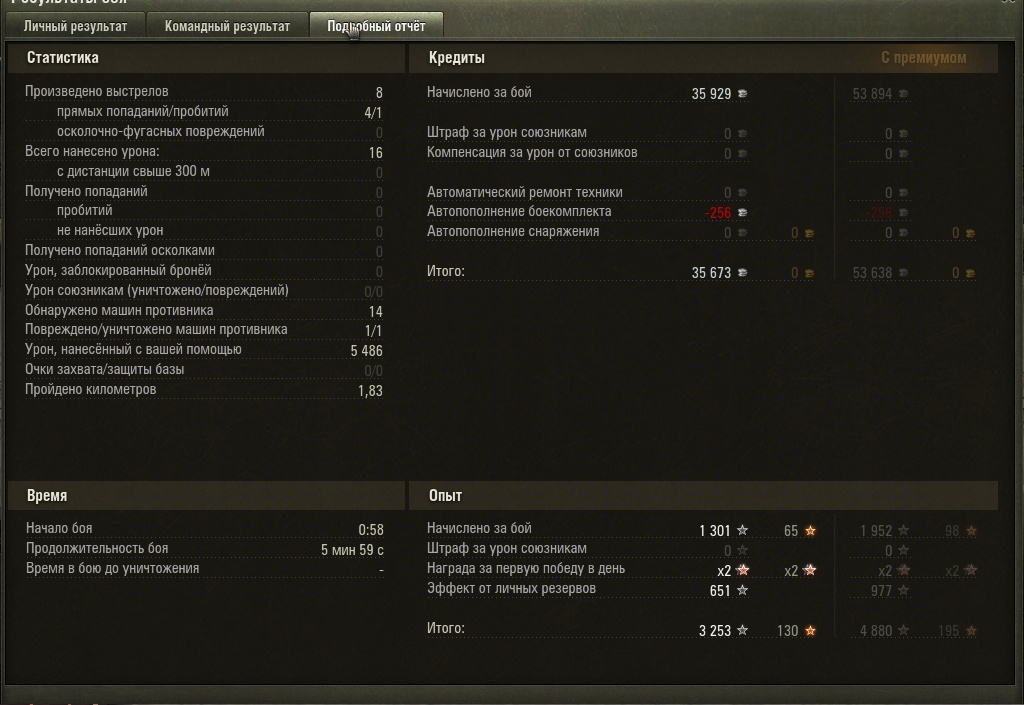Click Время в бою до уничтожения label
This screenshot has height=705, width=1024.
click(112, 569)
